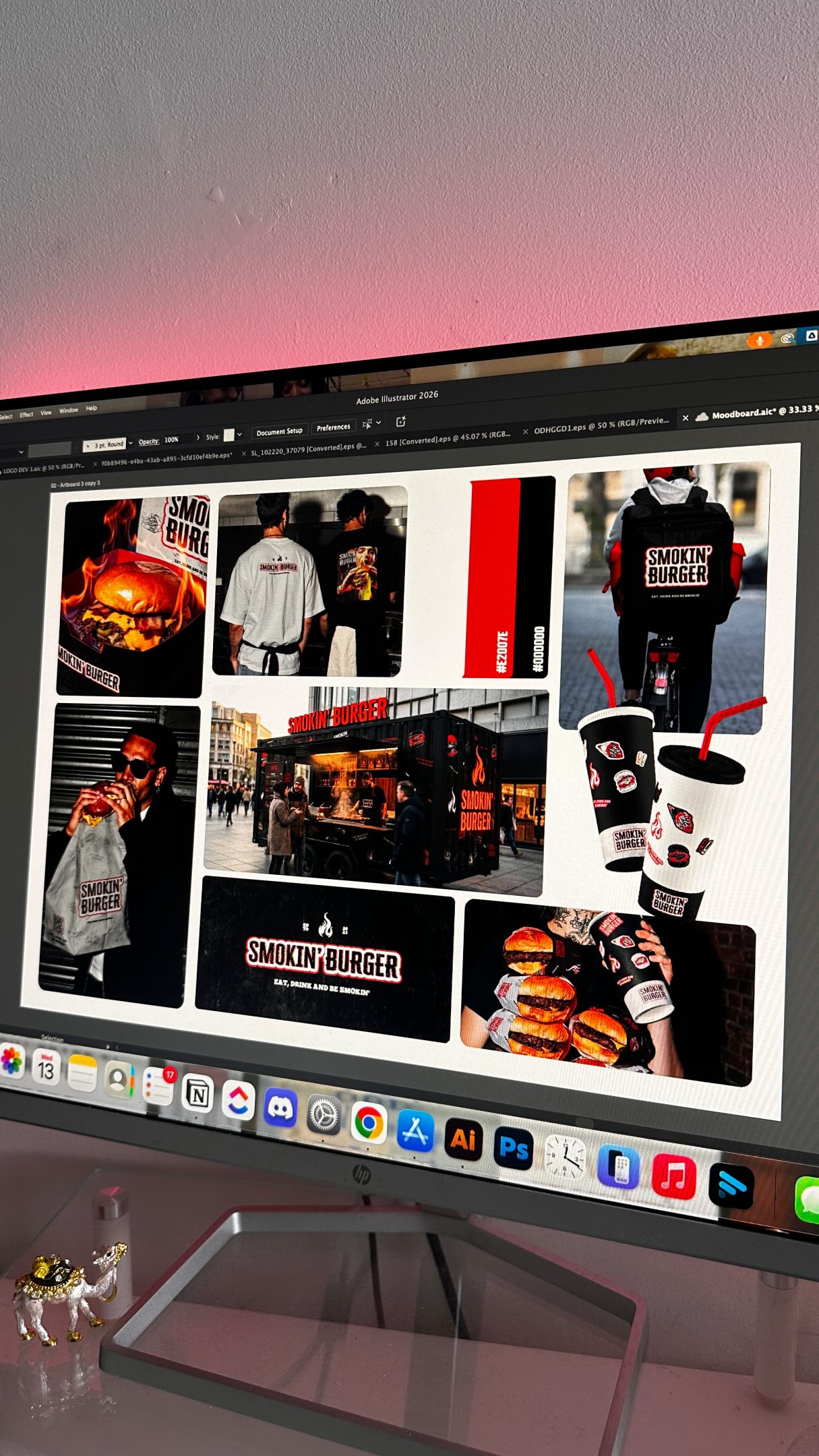The height and width of the screenshot is (1456, 819).
Task: Open Adobe Photoshop from the Dock
Action: tap(514, 1148)
